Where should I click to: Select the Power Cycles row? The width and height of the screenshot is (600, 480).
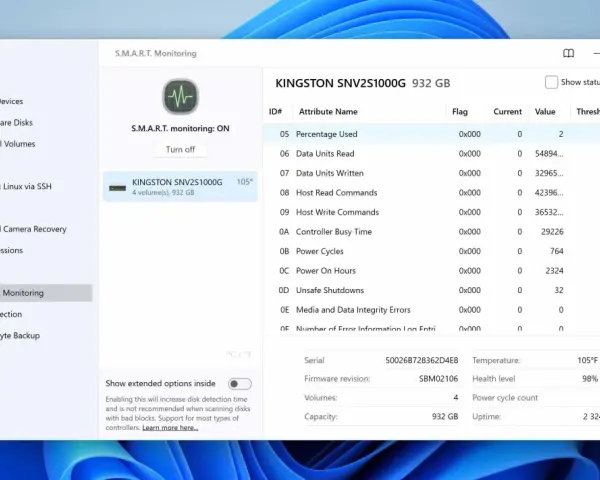[x=431, y=251]
